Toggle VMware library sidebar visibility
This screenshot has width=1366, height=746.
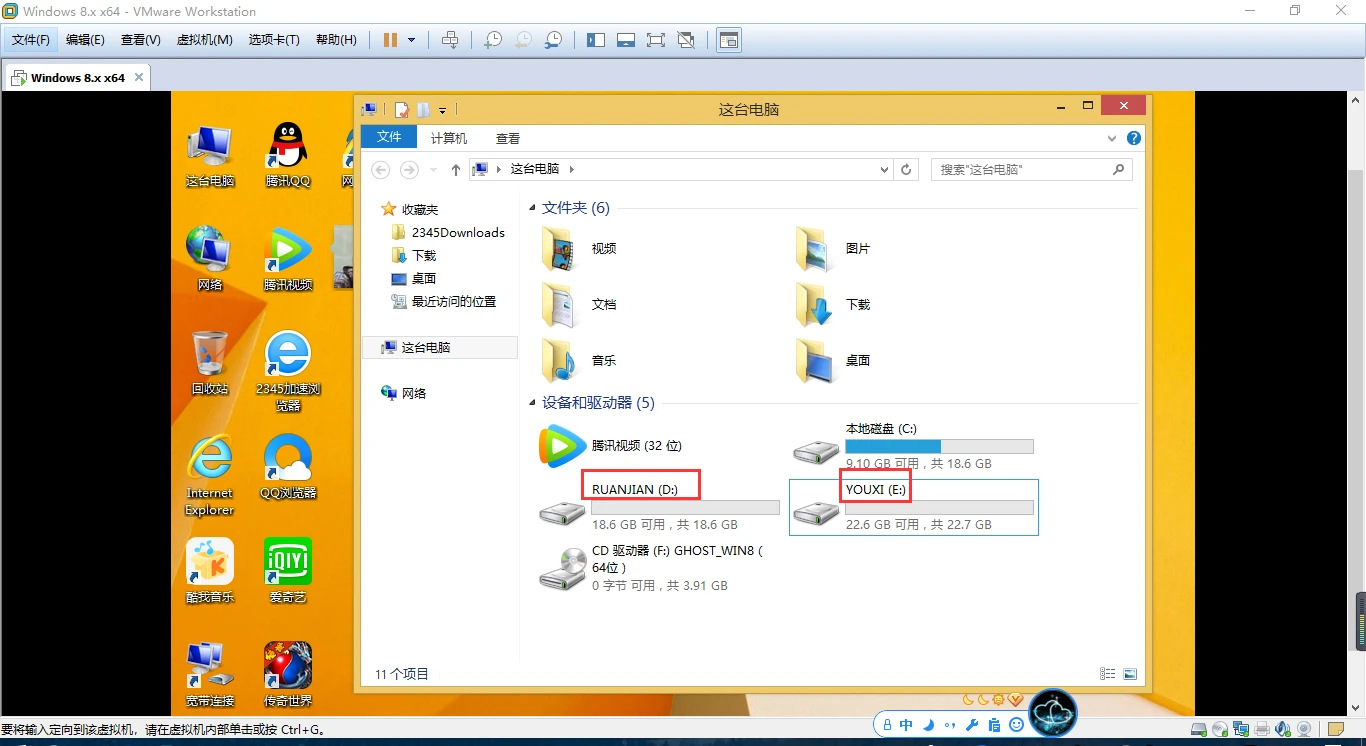tap(596, 40)
